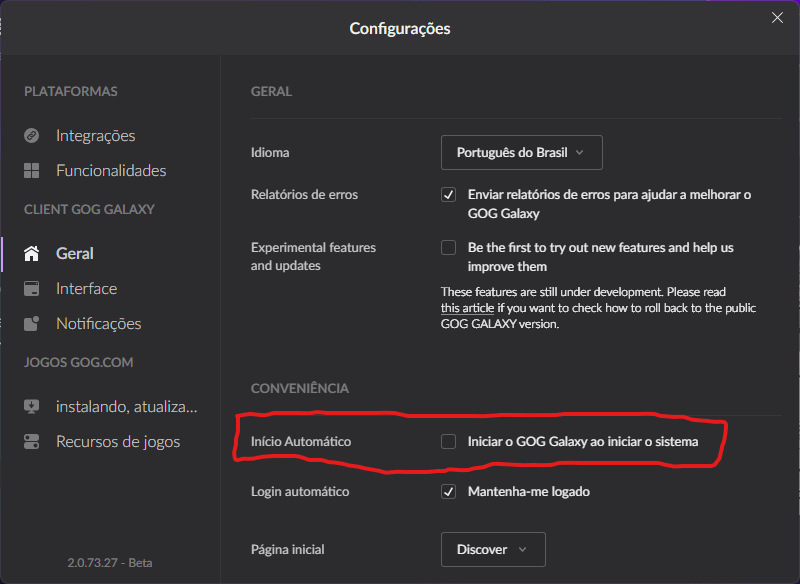Click the Recursos de jogos toggle icon
The height and width of the screenshot is (584, 800).
pos(32,442)
